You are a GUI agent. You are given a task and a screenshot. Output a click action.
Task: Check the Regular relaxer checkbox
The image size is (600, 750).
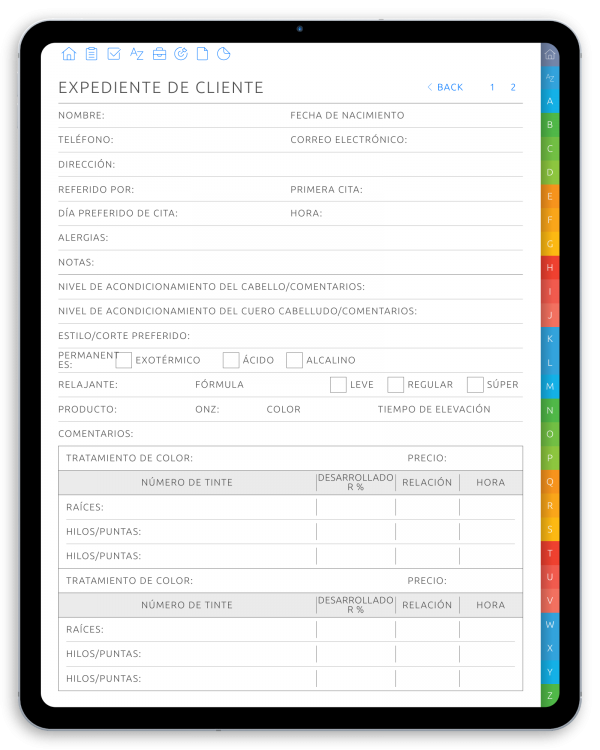click(x=395, y=385)
